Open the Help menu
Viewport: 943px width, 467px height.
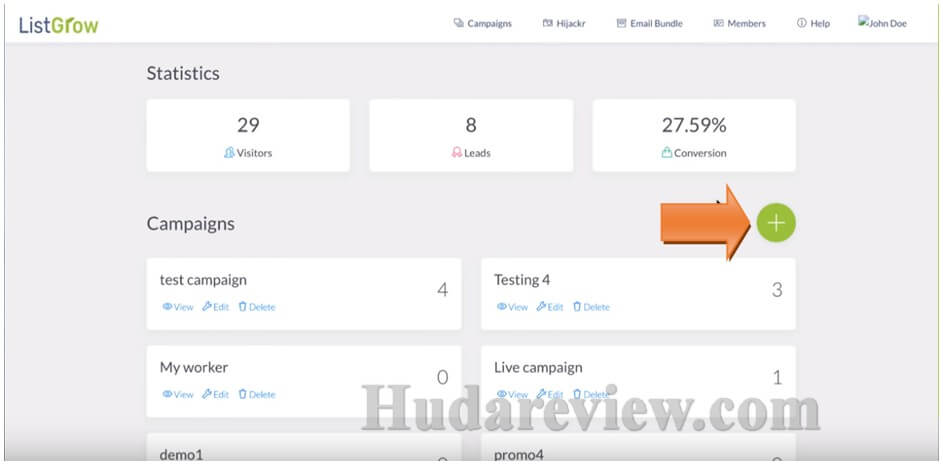click(813, 23)
